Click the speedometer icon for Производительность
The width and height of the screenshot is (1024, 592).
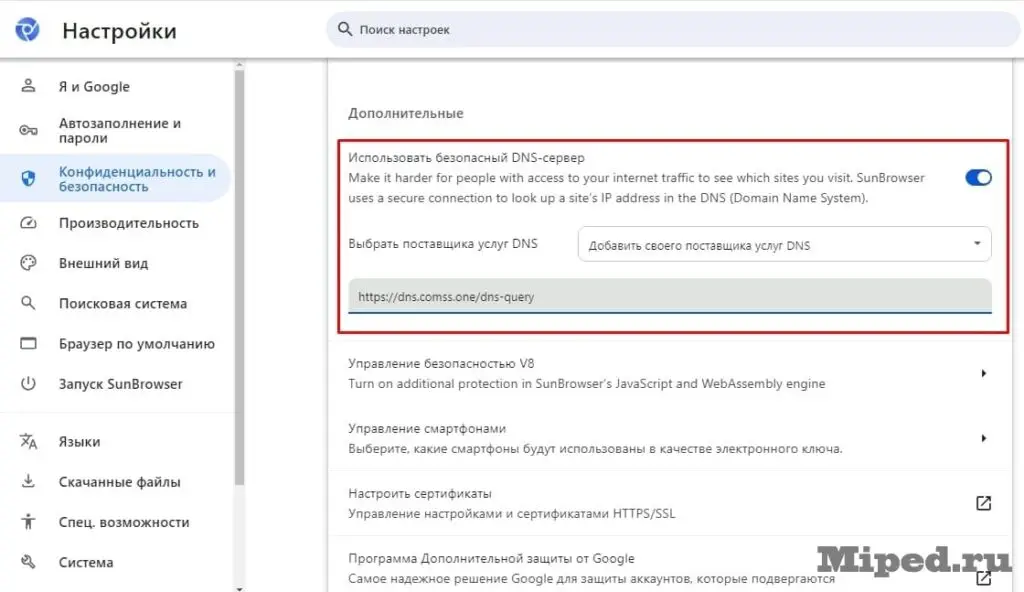[x=28, y=223]
